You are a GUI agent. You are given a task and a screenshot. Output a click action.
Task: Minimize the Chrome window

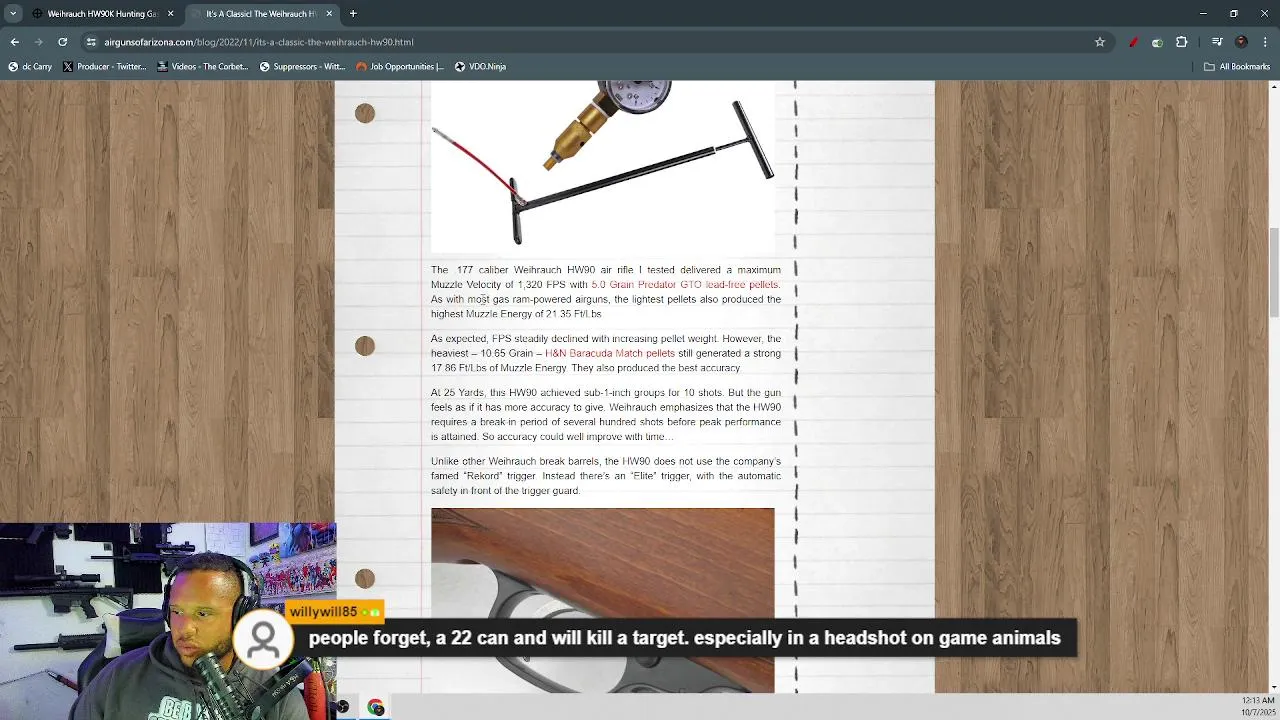tap(1203, 14)
